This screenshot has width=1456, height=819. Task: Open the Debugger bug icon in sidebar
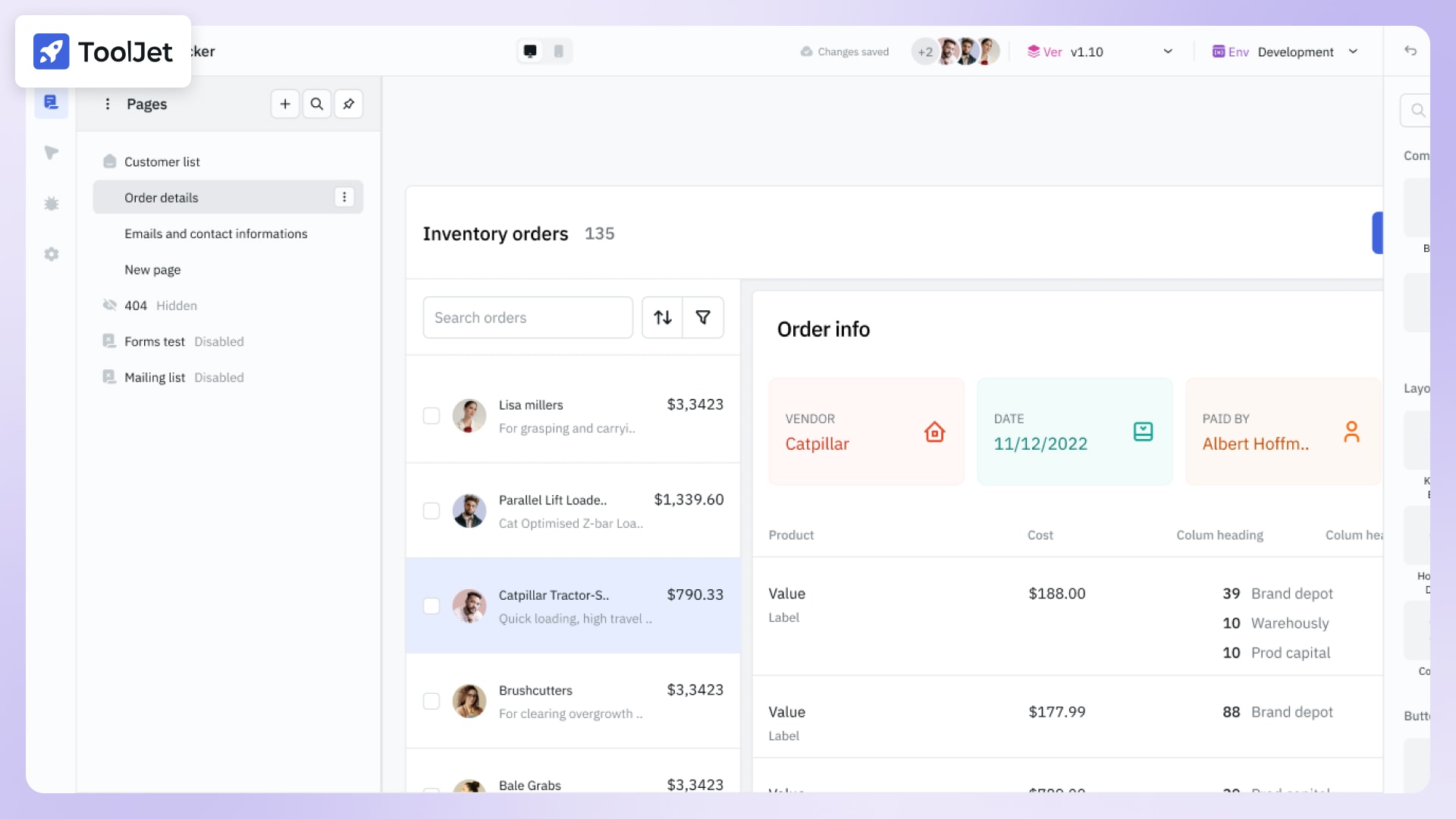51,203
